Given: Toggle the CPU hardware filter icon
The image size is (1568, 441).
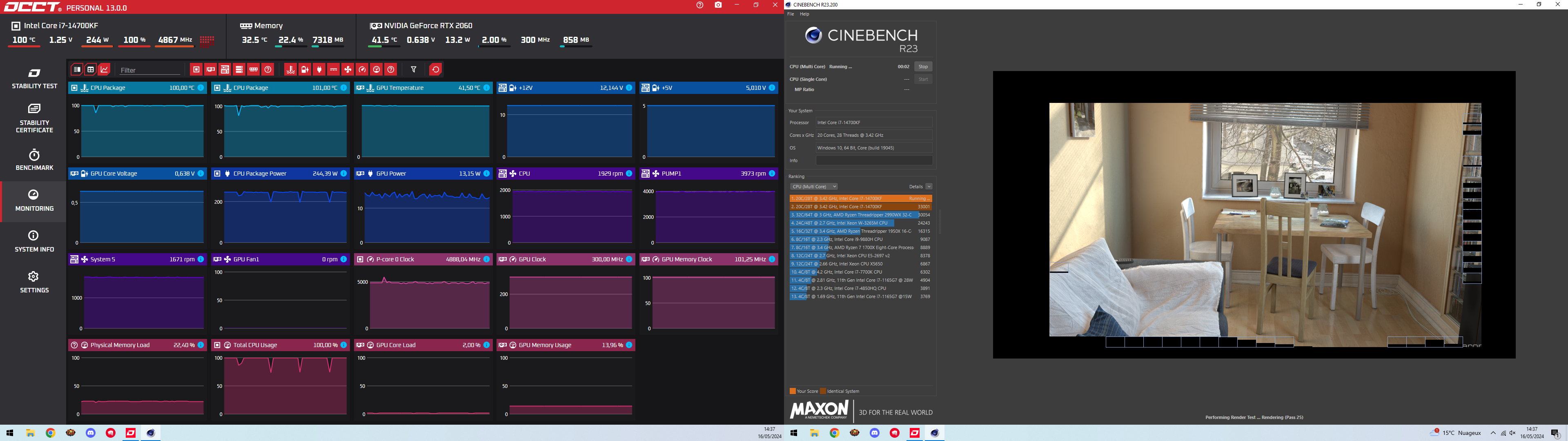Looking at the screenshot, I should tap(196, 69).
